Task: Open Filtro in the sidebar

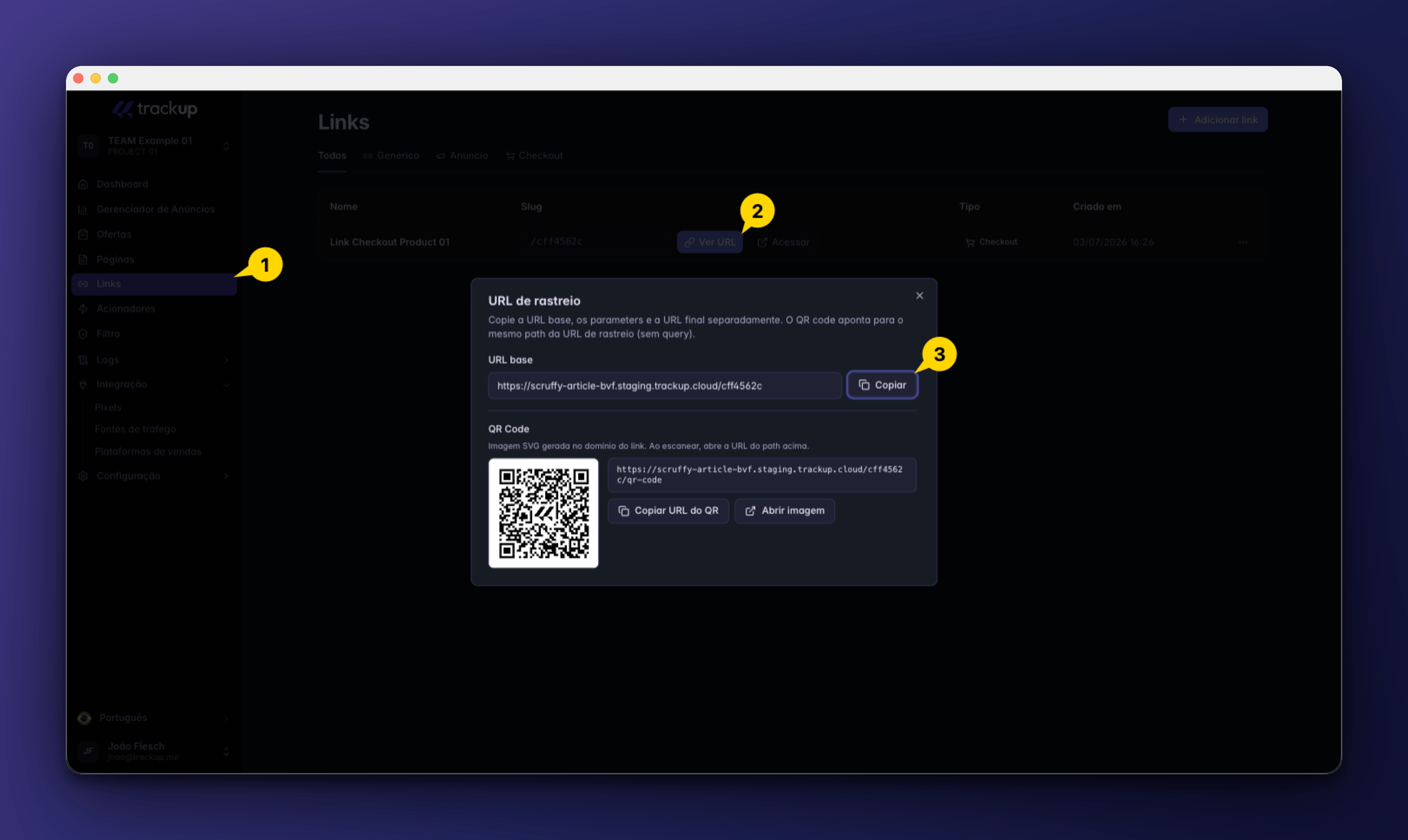Action: [x=154, y=334]
